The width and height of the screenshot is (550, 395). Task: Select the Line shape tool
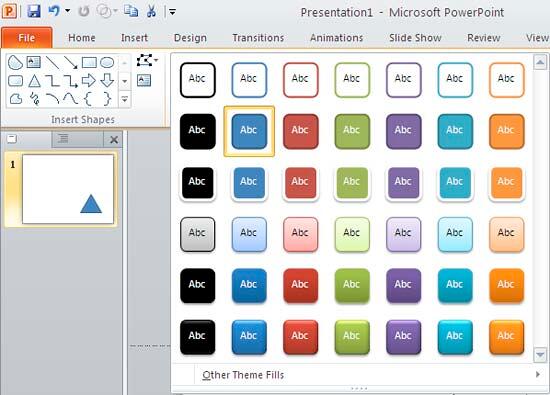coord(52,62)
